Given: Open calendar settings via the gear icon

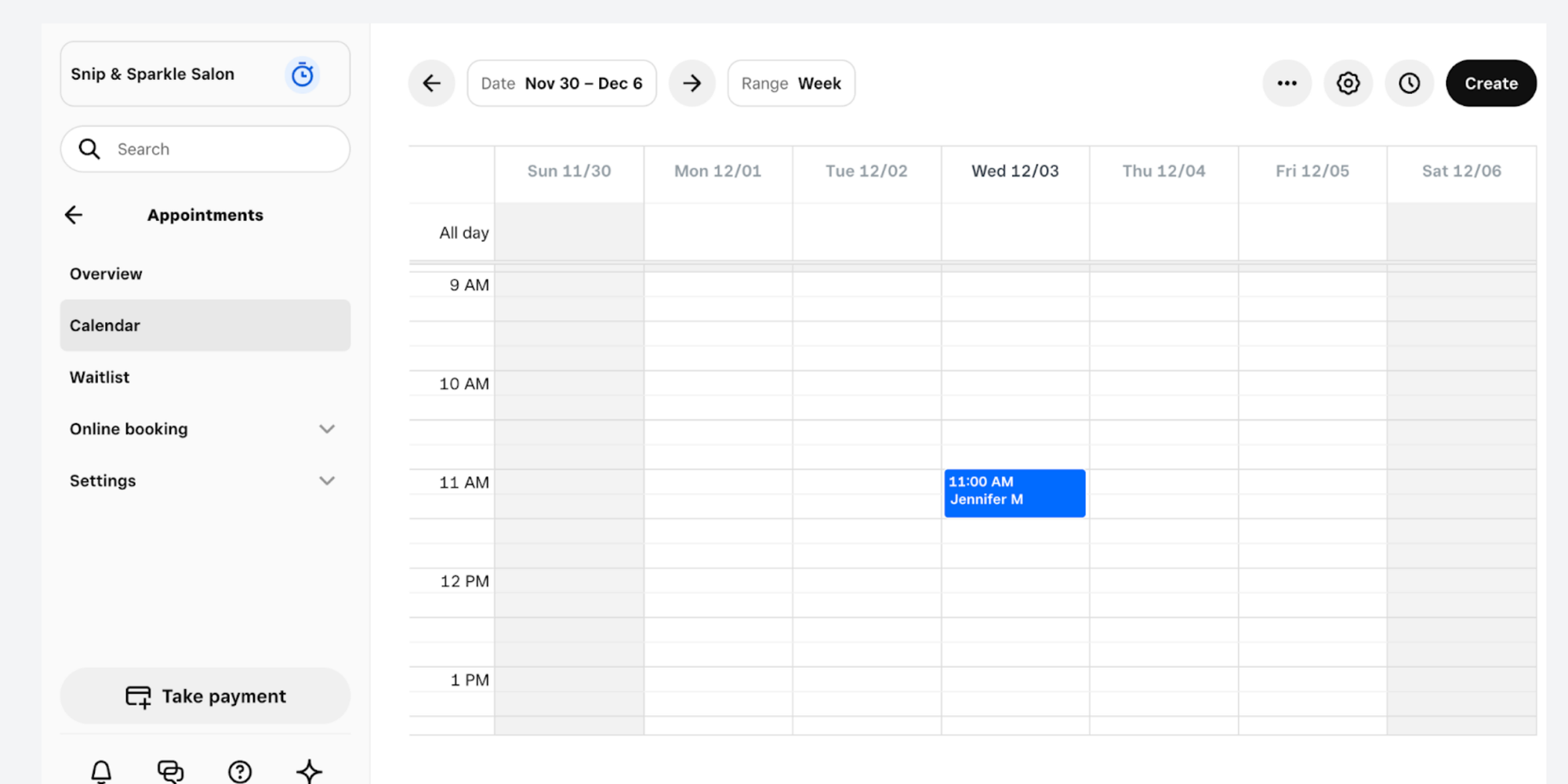Looking at the screenshot, I should pos(1348,82).
